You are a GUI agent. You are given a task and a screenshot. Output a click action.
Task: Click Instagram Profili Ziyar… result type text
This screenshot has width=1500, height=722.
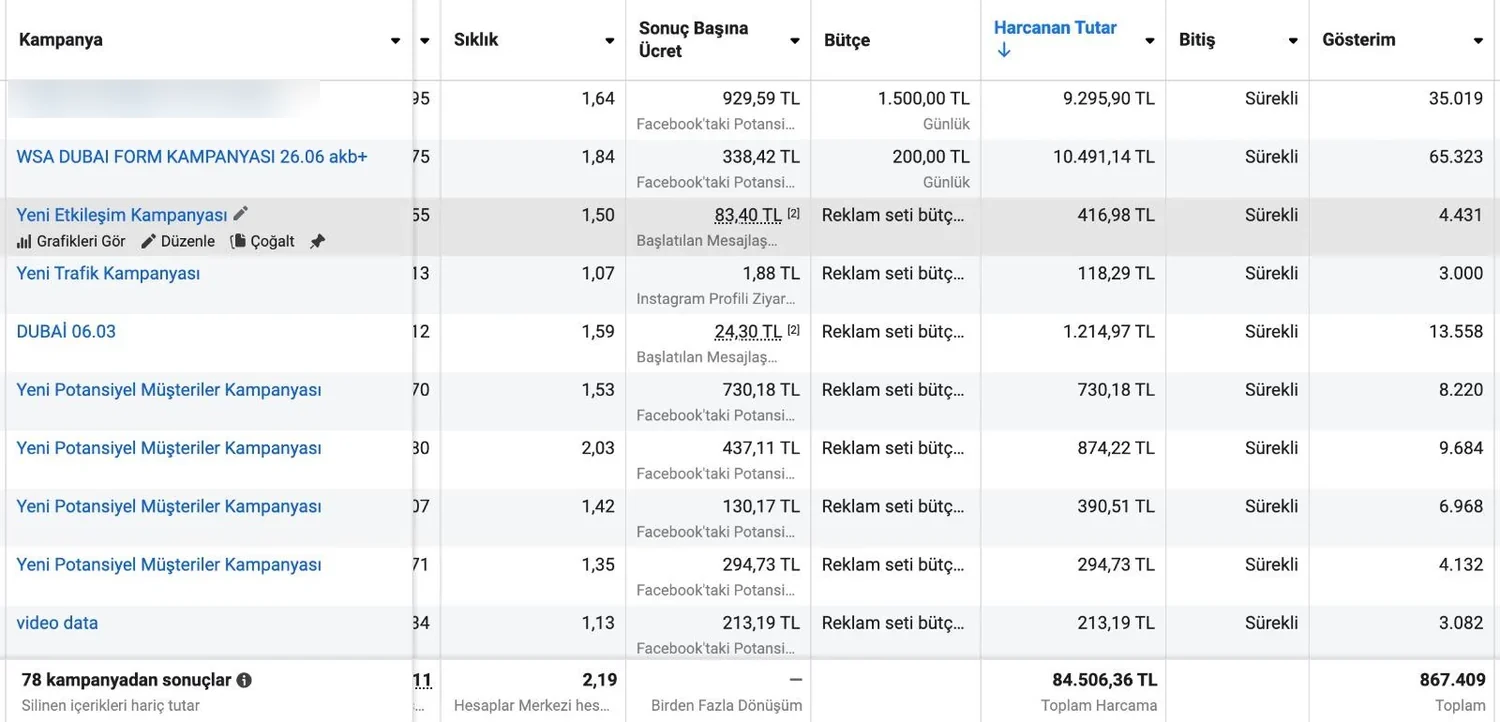(717, 298)
